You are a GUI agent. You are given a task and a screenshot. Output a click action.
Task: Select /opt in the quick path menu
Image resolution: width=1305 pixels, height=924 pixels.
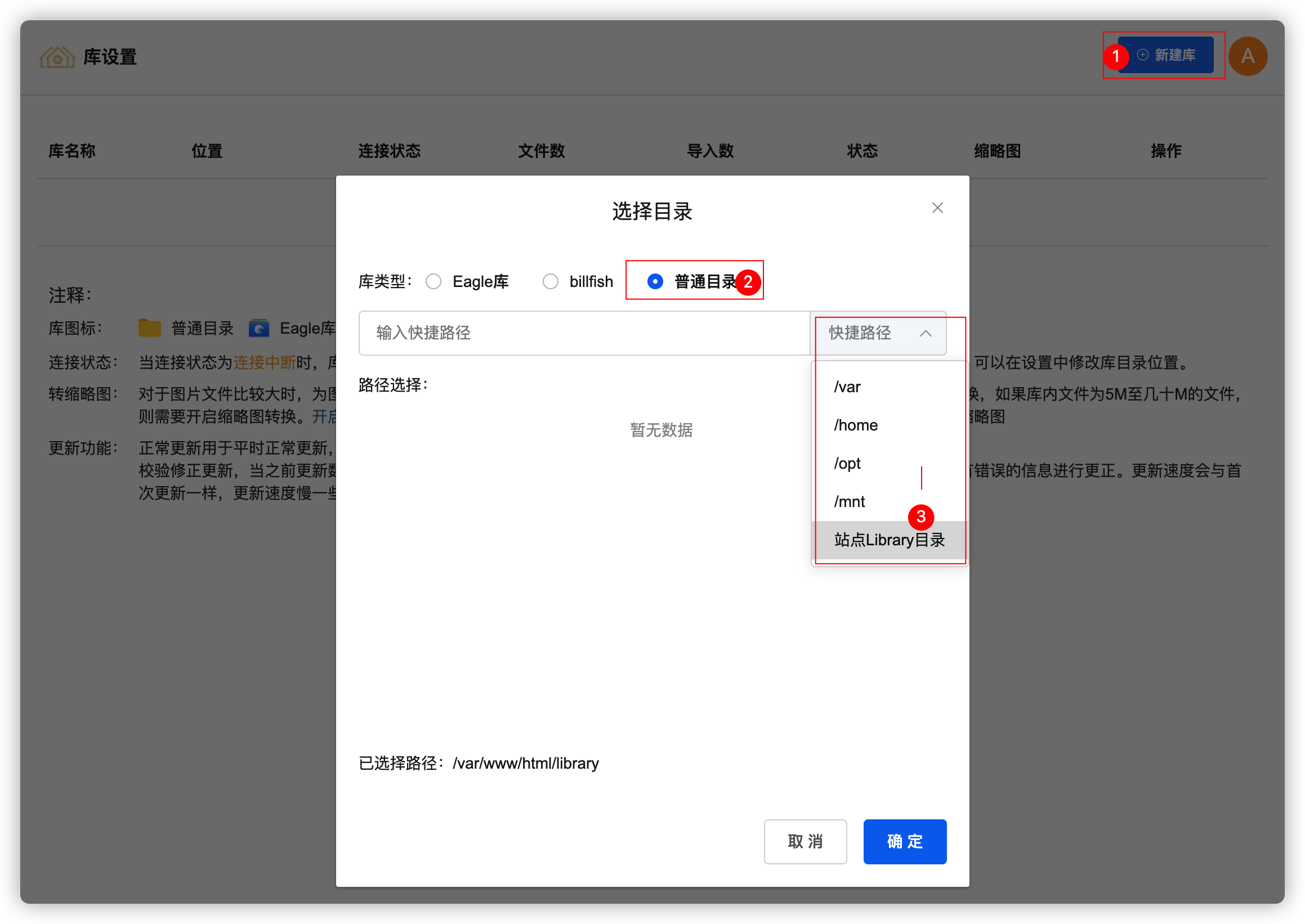(x=847, y=463)
